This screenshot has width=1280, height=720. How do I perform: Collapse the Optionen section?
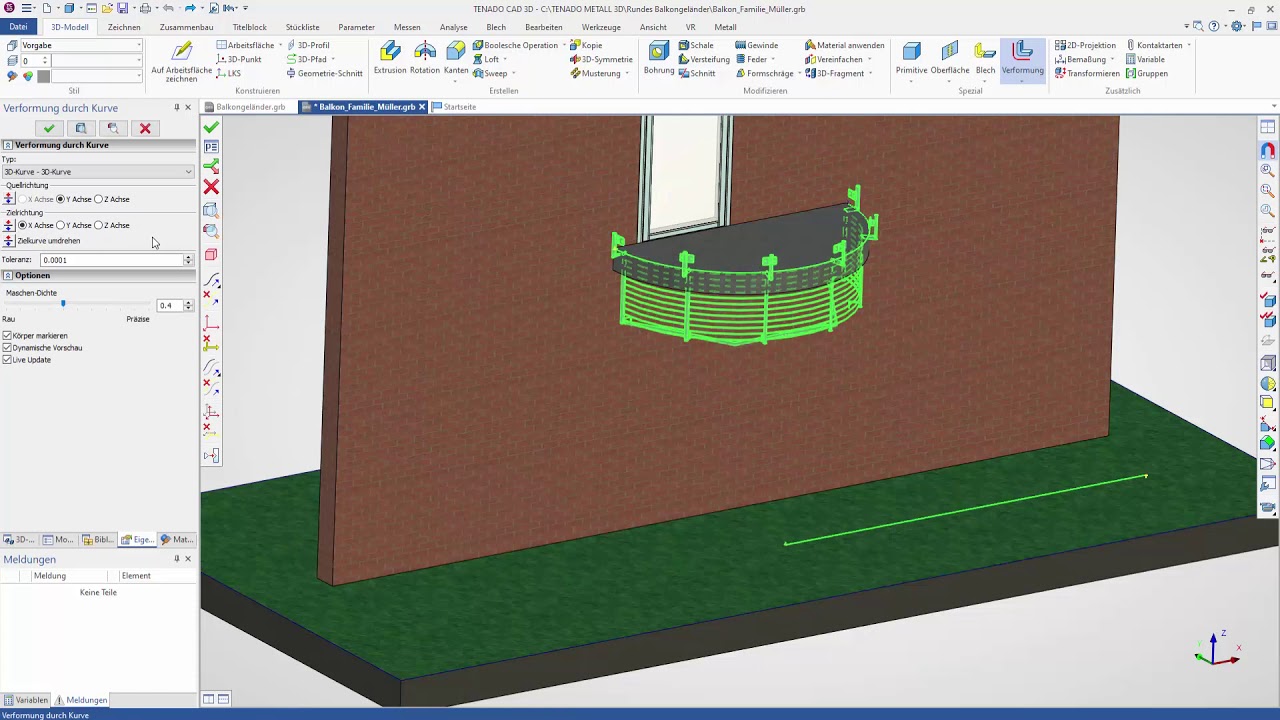(8, 275)
